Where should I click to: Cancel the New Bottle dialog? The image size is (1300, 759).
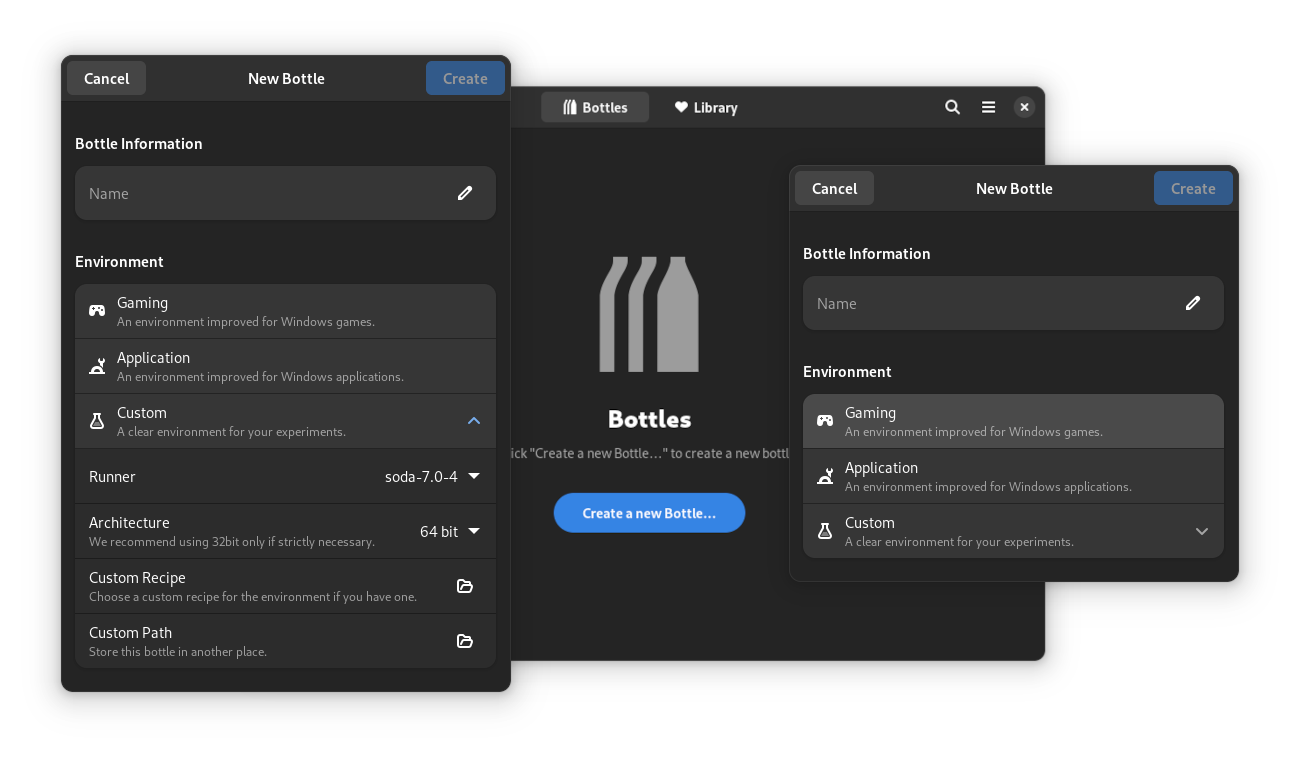click(106, 78)
